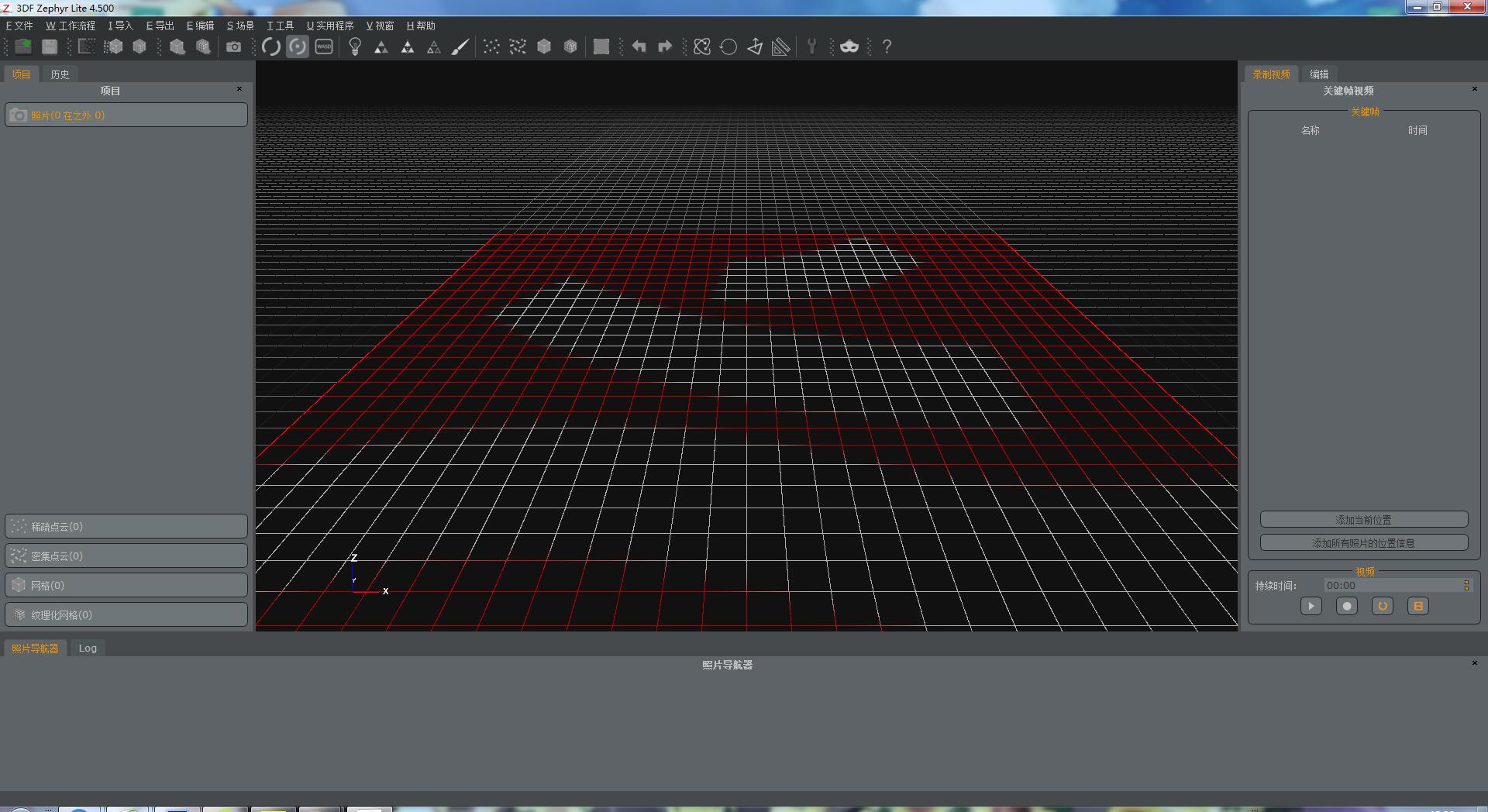This screenshot has width=1488, height=812.
Task: Expand the 网格(0) section
Action: coord(126,585)
